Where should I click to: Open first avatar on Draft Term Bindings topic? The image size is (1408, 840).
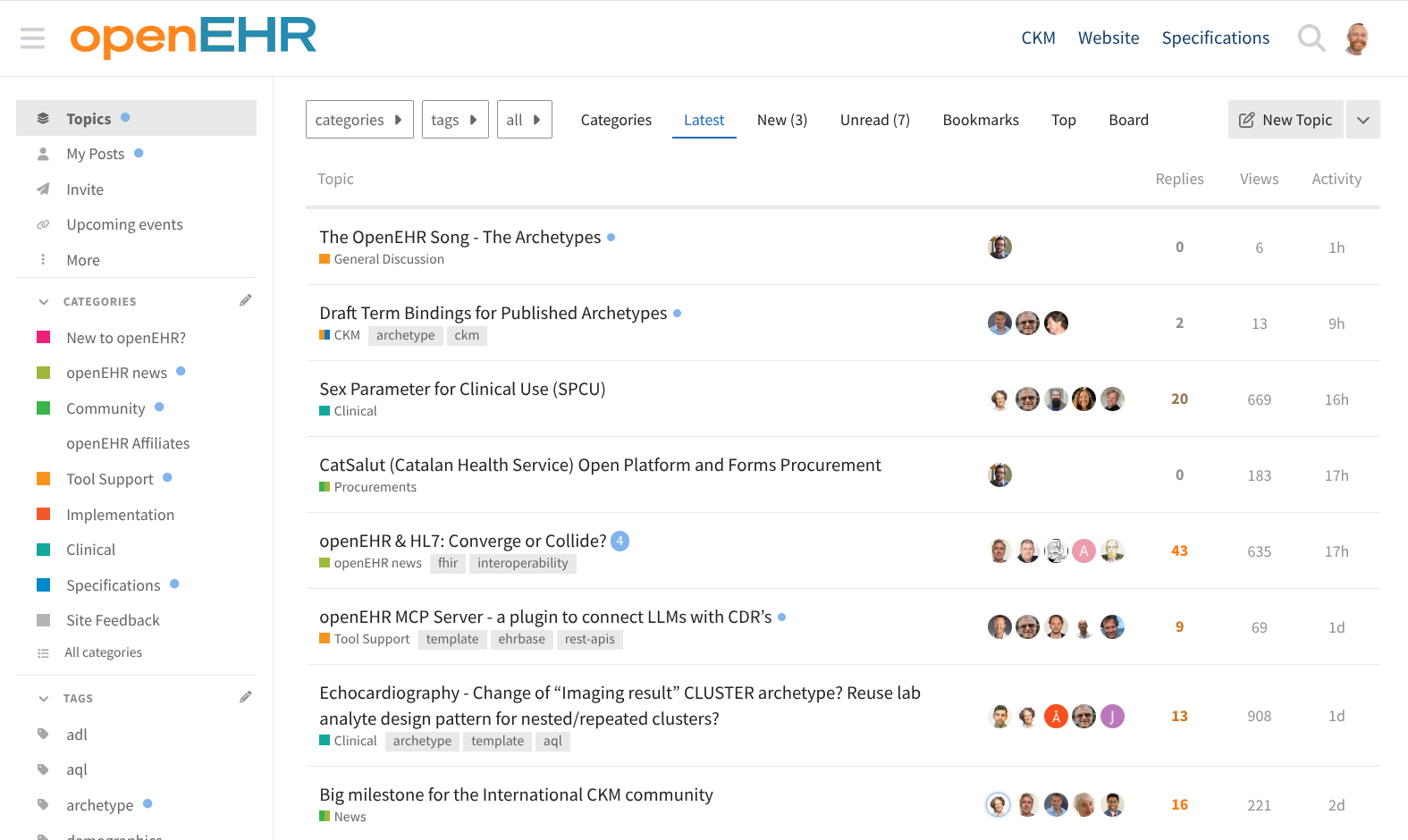coord(999,323)
